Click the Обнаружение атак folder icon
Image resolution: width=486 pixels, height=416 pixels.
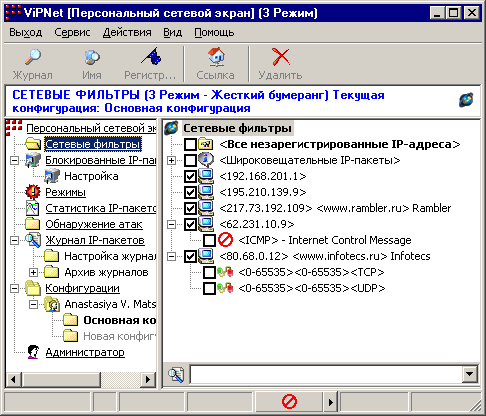click(33, 224)
